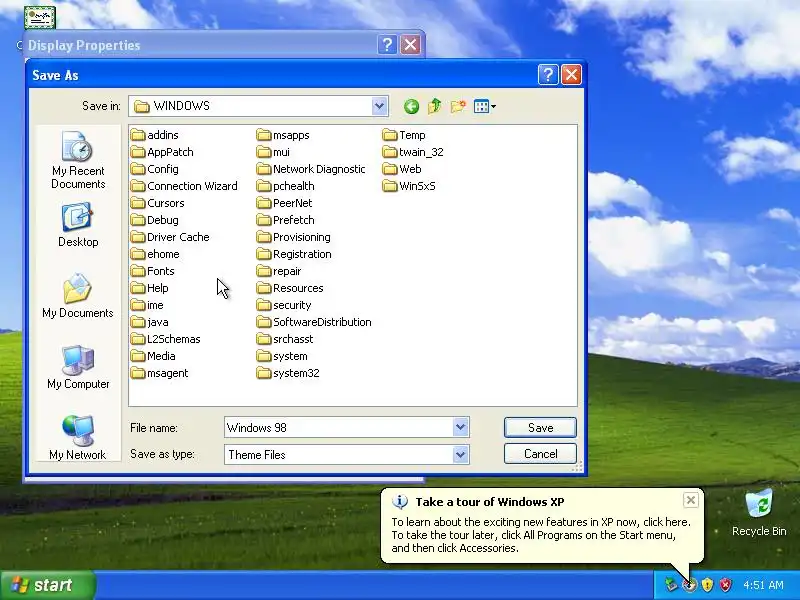Viewport: 800px width, 600px height.
Task: Select the Prefetch folder
Action: tap(286, 220)
